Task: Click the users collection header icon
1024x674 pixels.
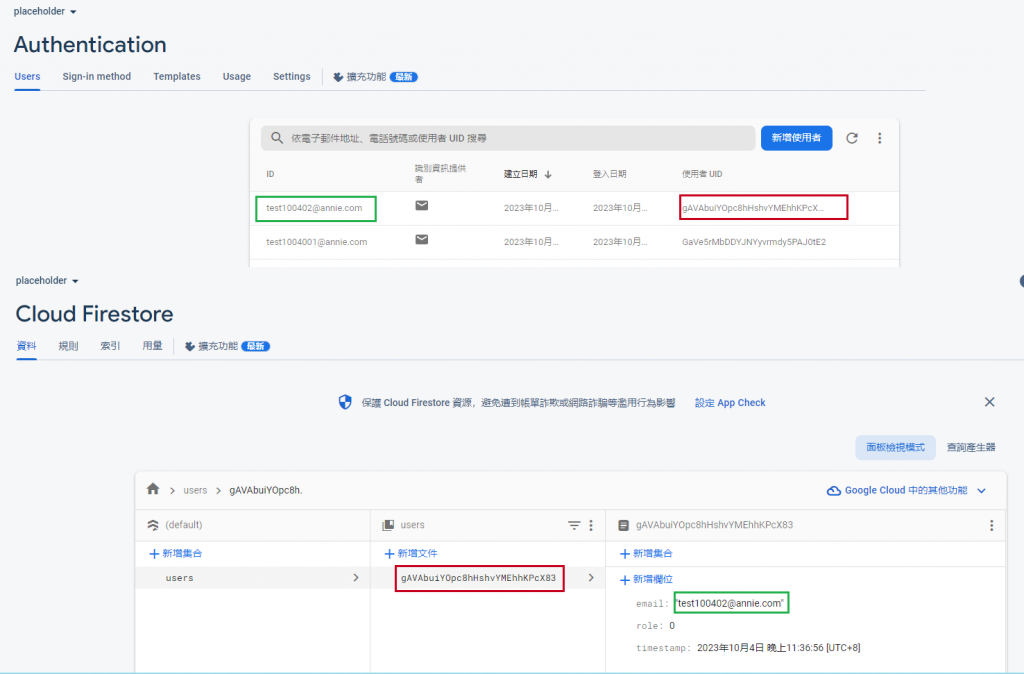Action: coord(388,525)
